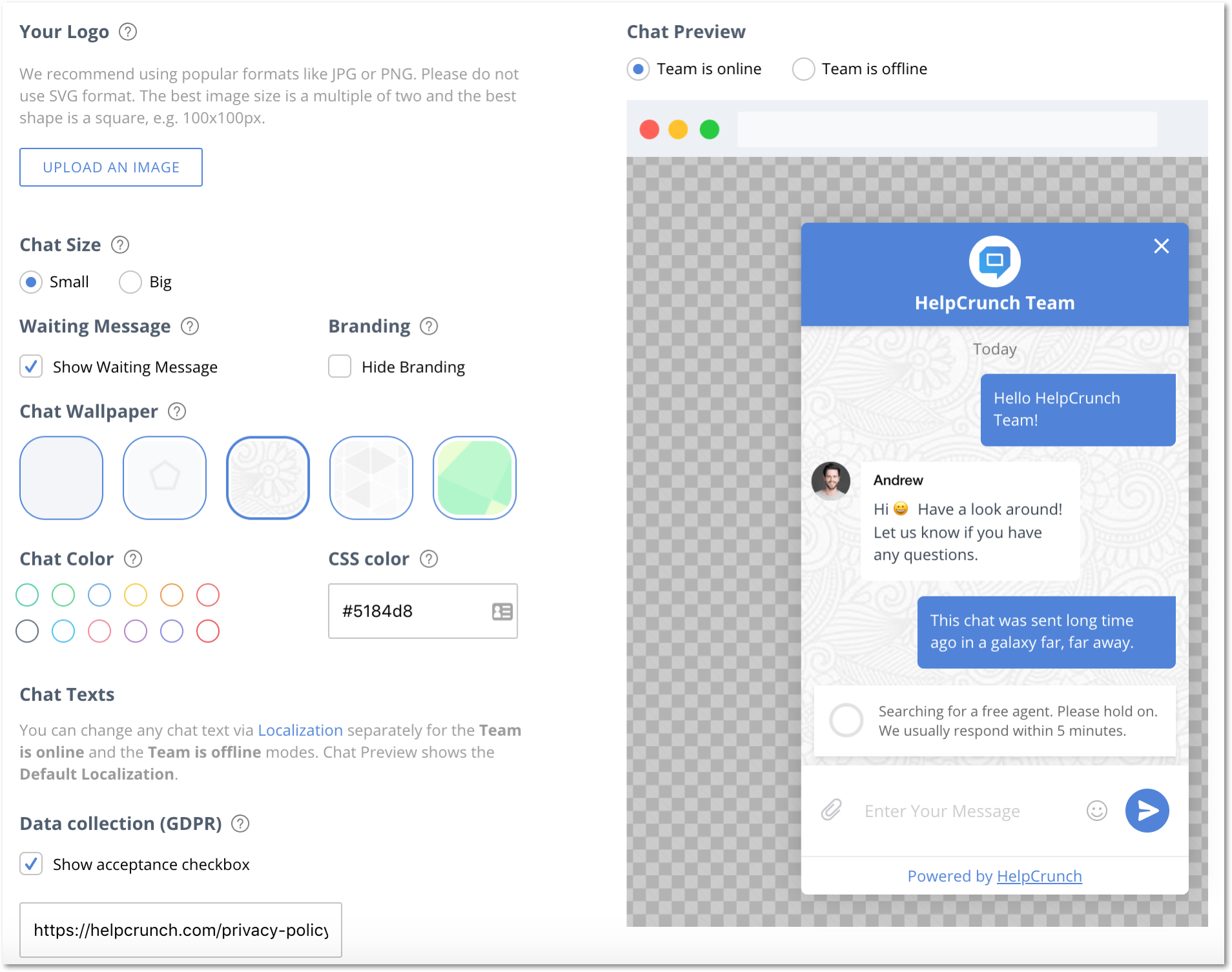Close the chat widget preview with X
The width and height of the screenshot is (1232, 972).
[1162, 246]
